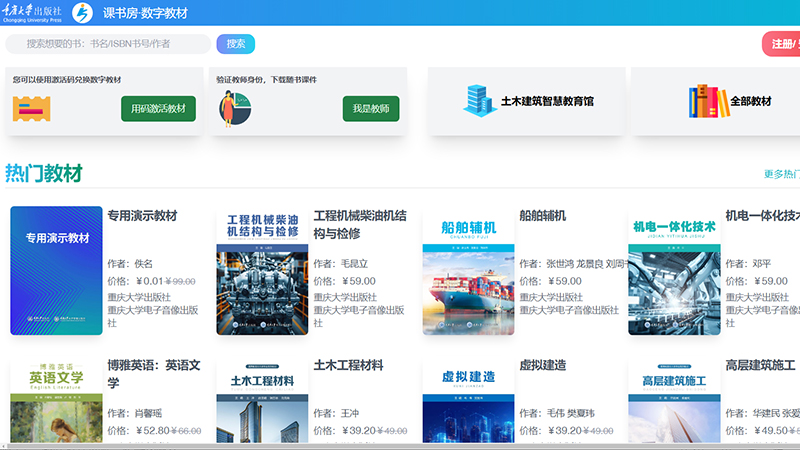
Task: Open the 机电一体化技术 book cover
Action: [674, 270]
